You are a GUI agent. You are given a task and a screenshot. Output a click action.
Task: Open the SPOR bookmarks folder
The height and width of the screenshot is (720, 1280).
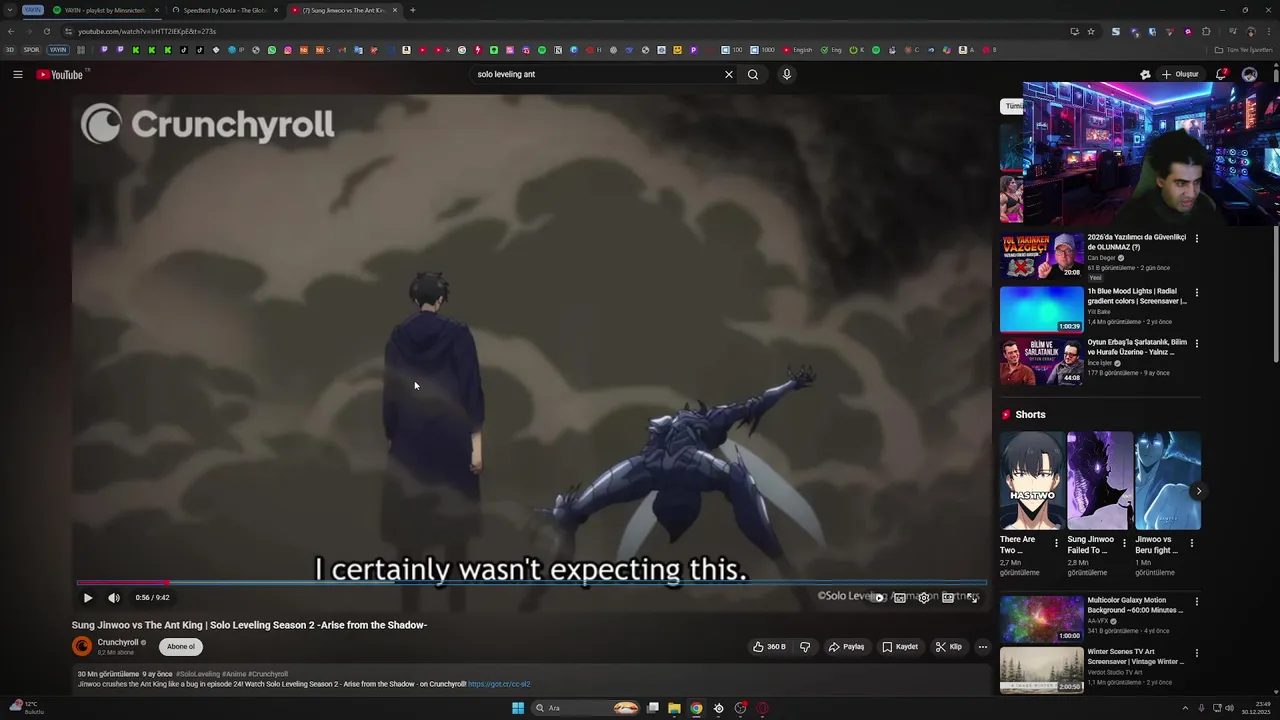click(32, 50)
